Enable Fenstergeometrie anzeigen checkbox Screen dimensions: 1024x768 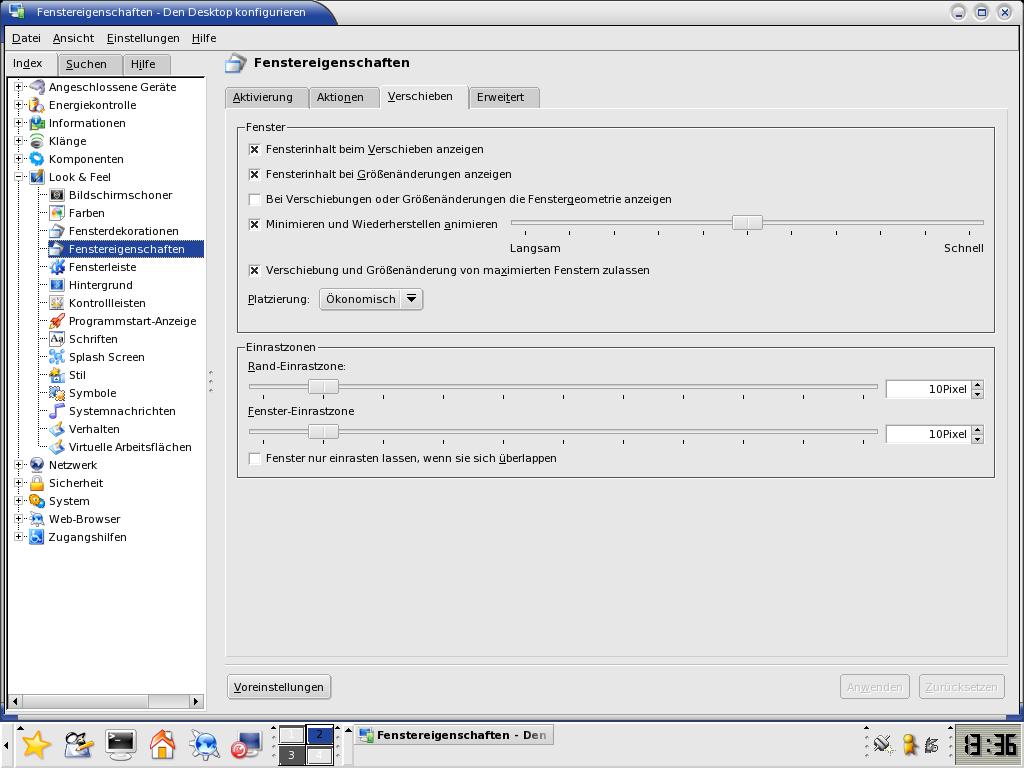(x=255, y=199)
